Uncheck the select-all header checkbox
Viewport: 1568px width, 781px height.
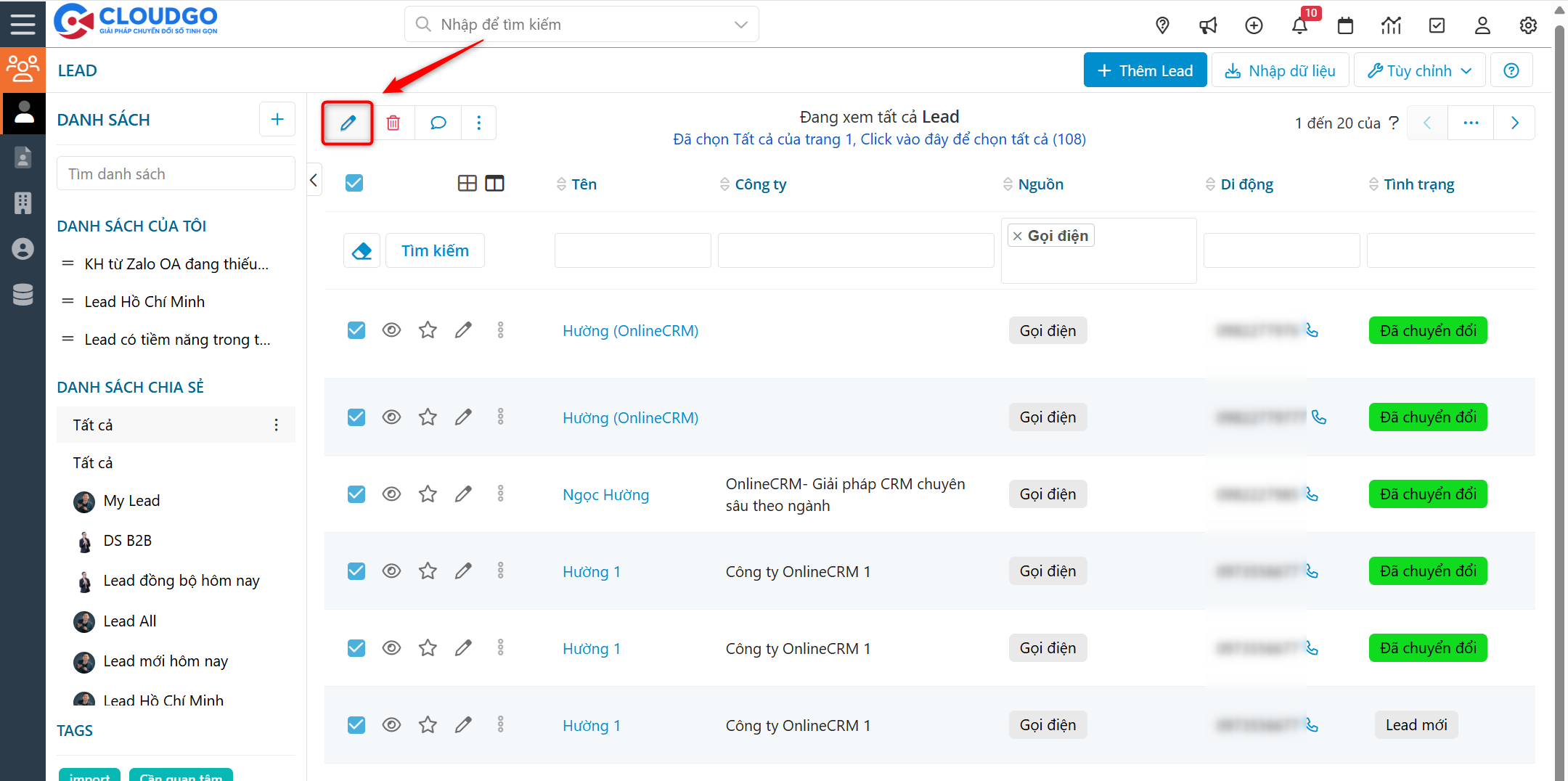point(354,183)
